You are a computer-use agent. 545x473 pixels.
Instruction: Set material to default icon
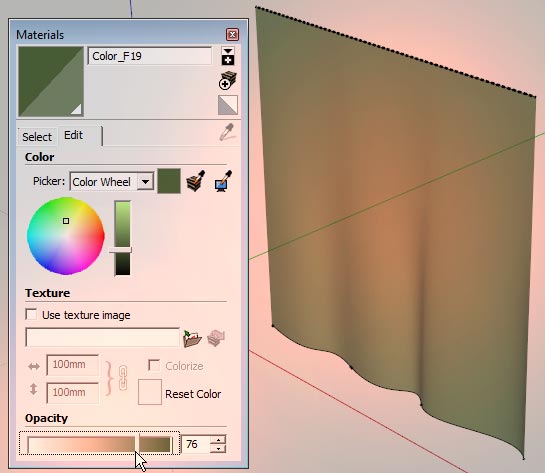click(x=228, y=105)
